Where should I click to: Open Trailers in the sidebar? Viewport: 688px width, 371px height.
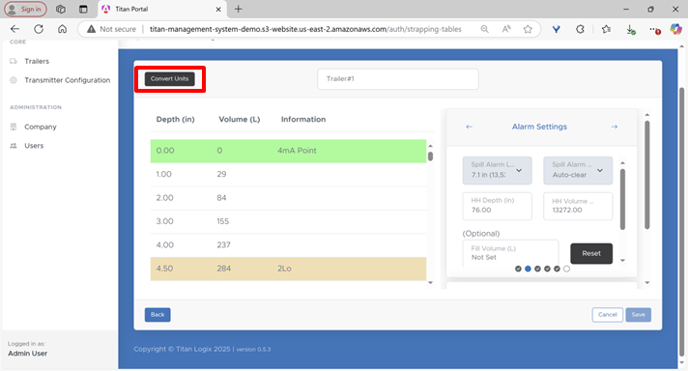[36, 61]
